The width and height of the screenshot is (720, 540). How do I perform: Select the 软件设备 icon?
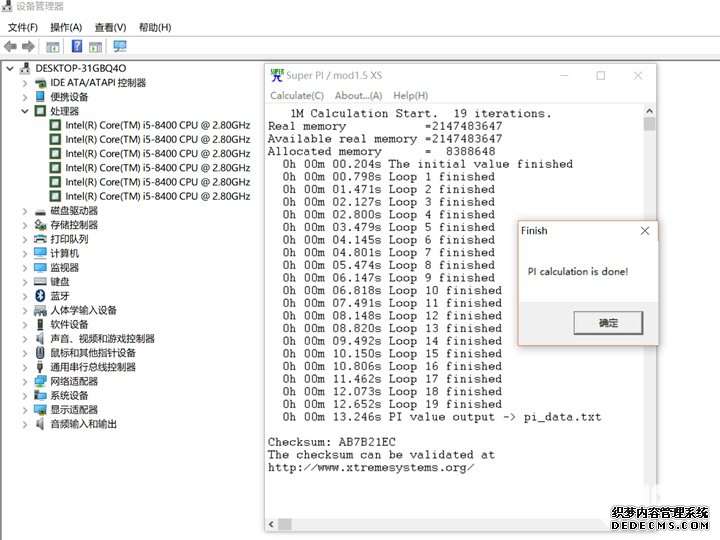40,325
